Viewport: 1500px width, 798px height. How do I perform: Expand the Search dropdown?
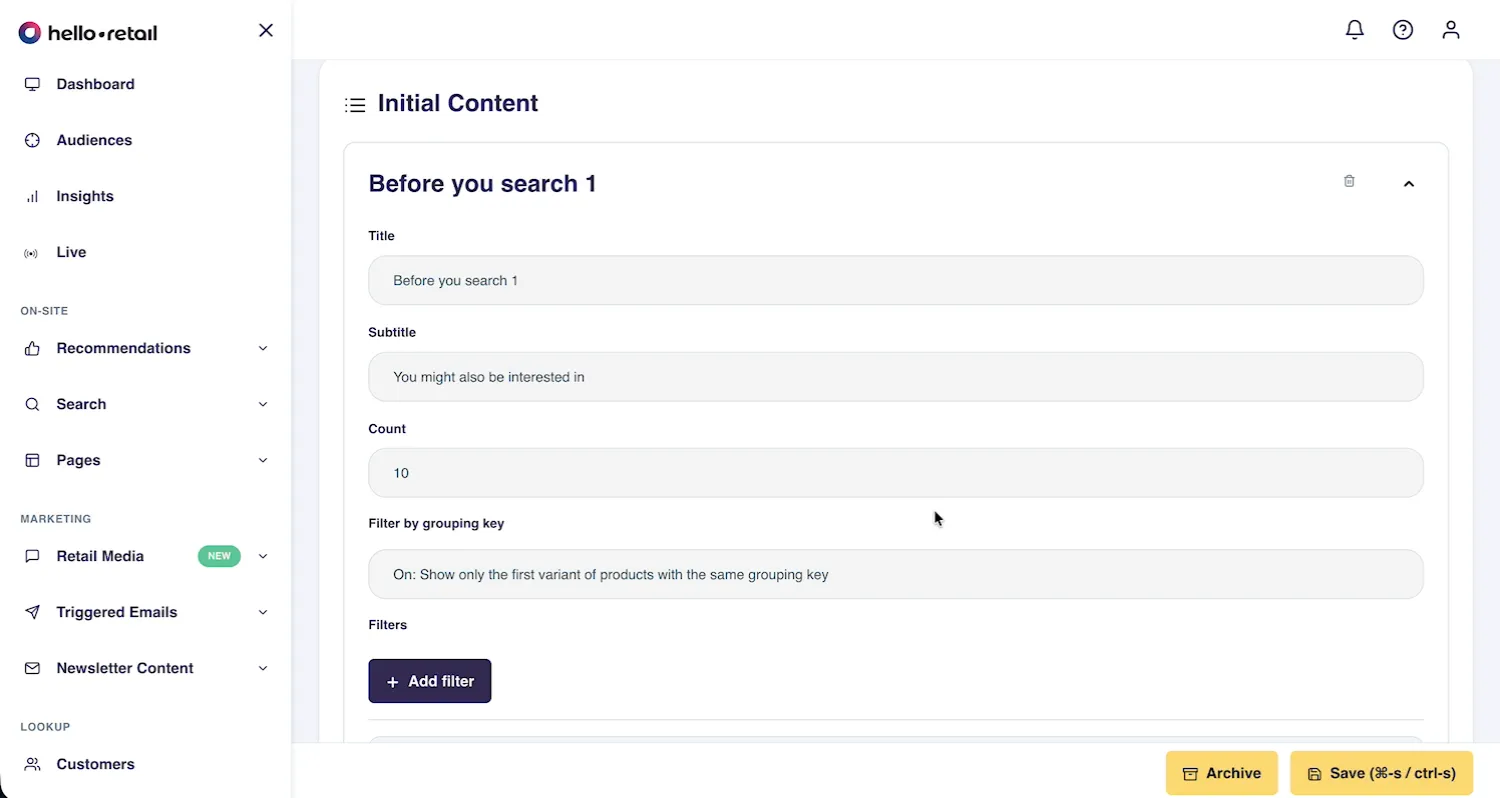tap(263, 404)
